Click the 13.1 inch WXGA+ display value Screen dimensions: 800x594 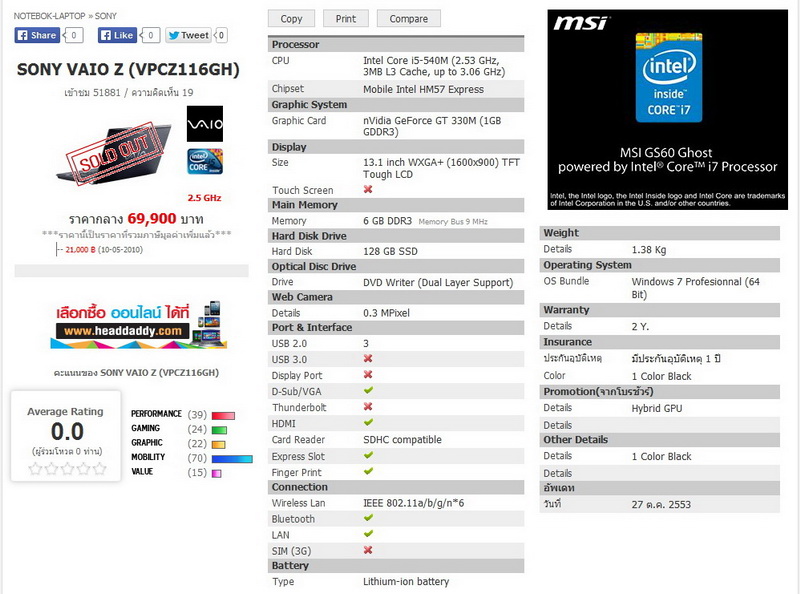coord(441,168)
